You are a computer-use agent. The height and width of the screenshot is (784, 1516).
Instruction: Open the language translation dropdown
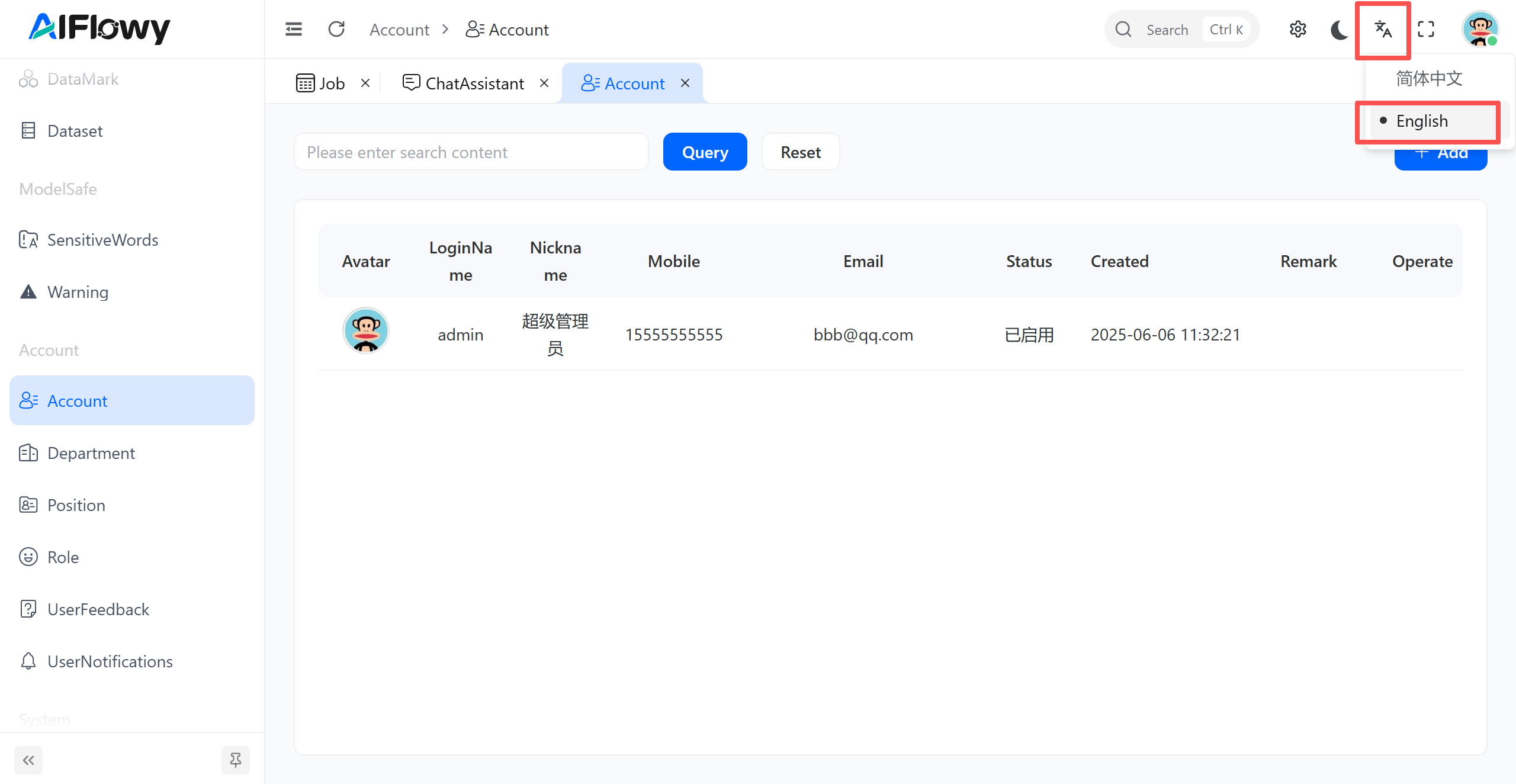coord(1383,29)
